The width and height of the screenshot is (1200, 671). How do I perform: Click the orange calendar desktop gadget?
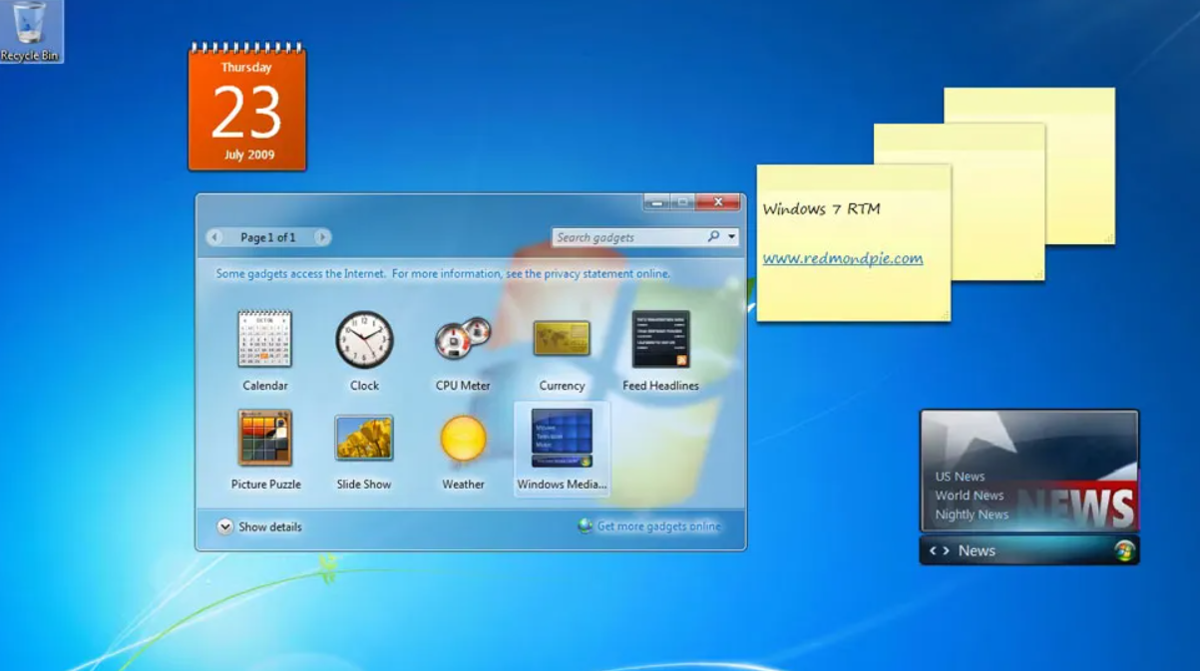tap(247, 108)
